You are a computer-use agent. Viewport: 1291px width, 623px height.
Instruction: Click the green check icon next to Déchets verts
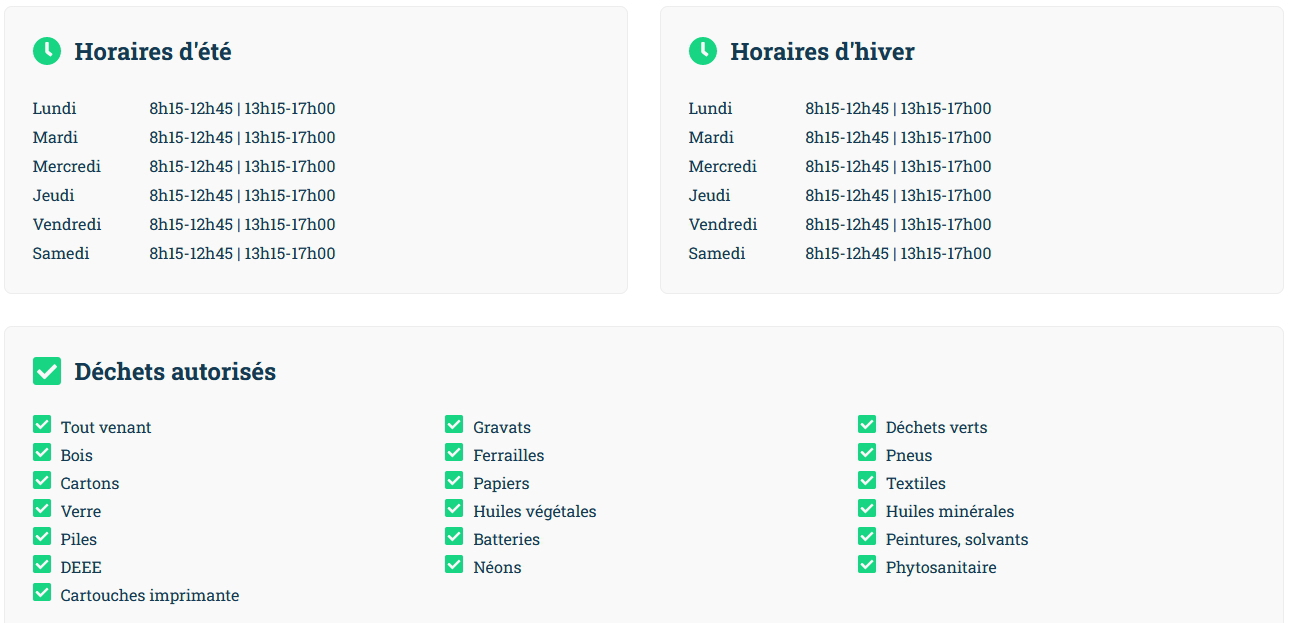click(867, 425)
